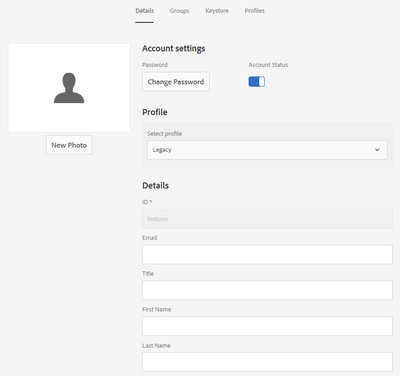This screenshot has height=376, width=400.
Task: Click the user avatar silhouette icon
Action: 69,88
